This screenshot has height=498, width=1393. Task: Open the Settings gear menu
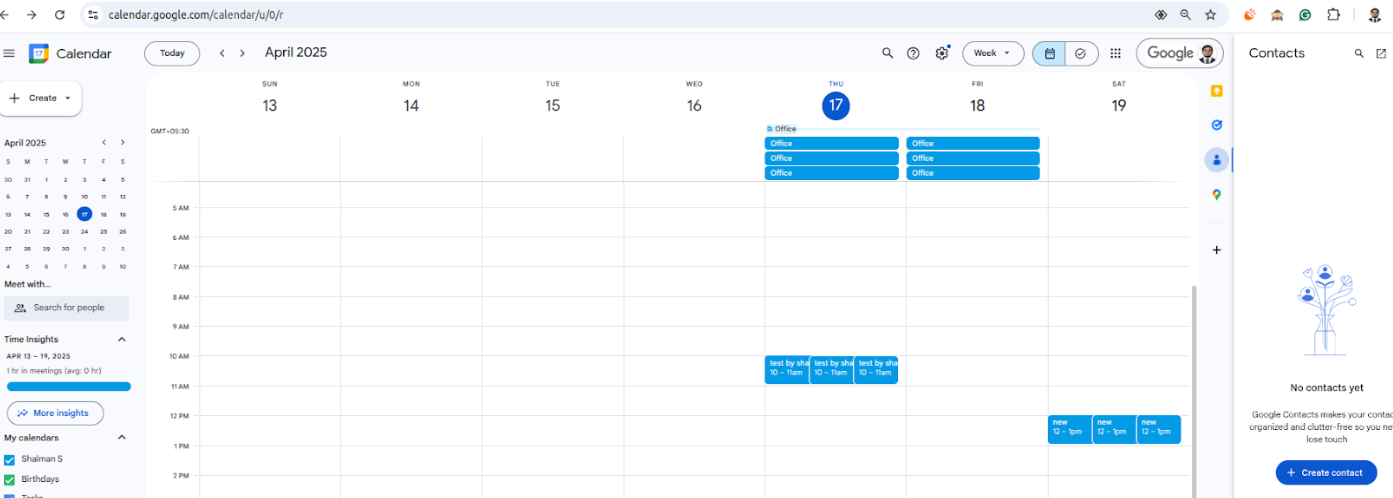941,54
